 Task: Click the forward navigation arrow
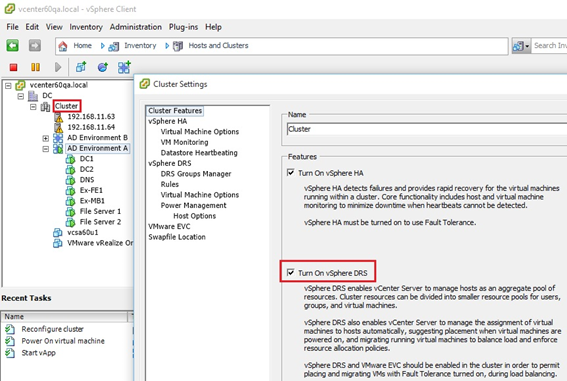pyautogui.click(x=34, y=46)
